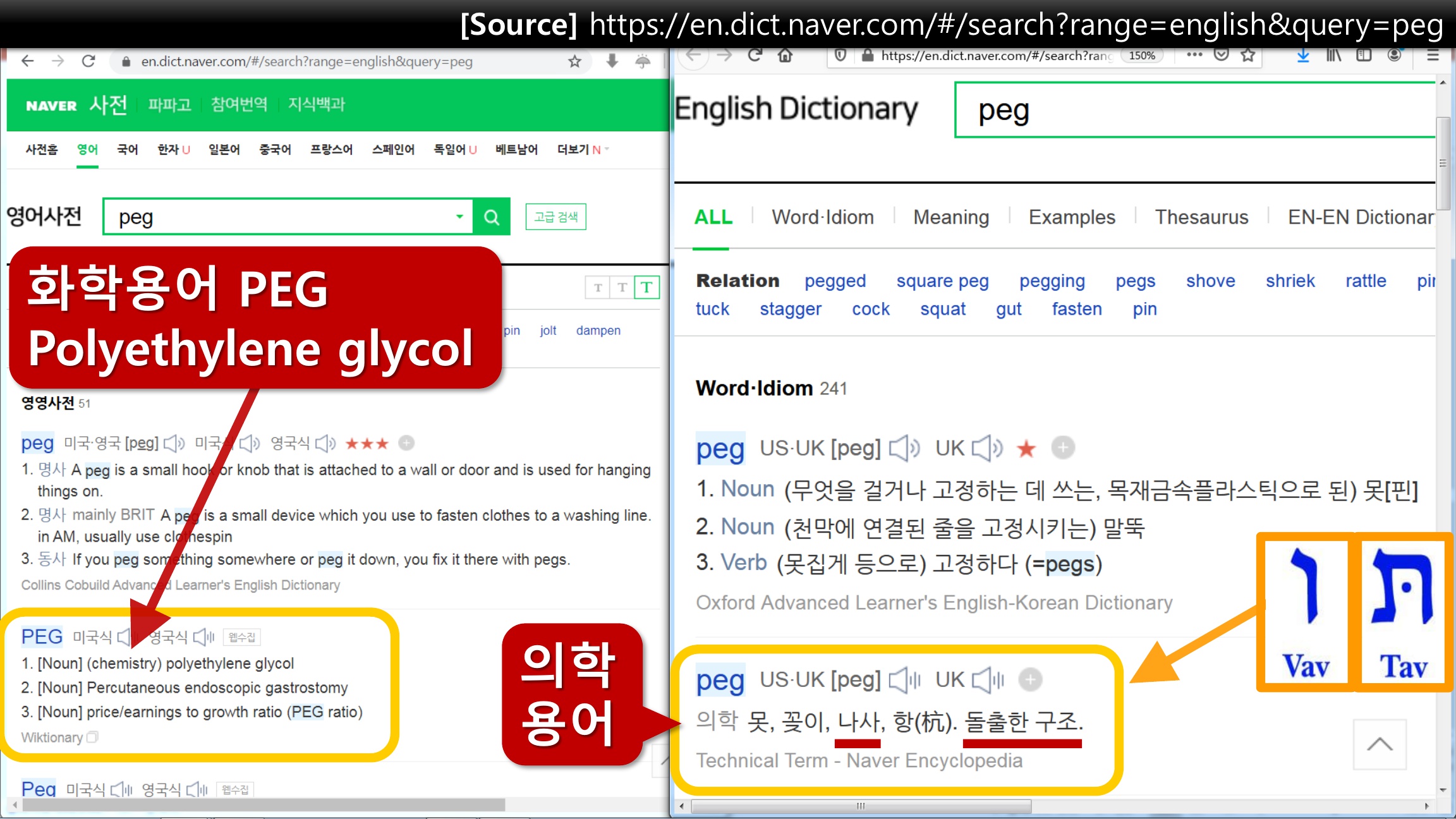Open the 지식백과 link in Naver header
The height and width of the screenshot is (819, 1456).
point(316,105)
